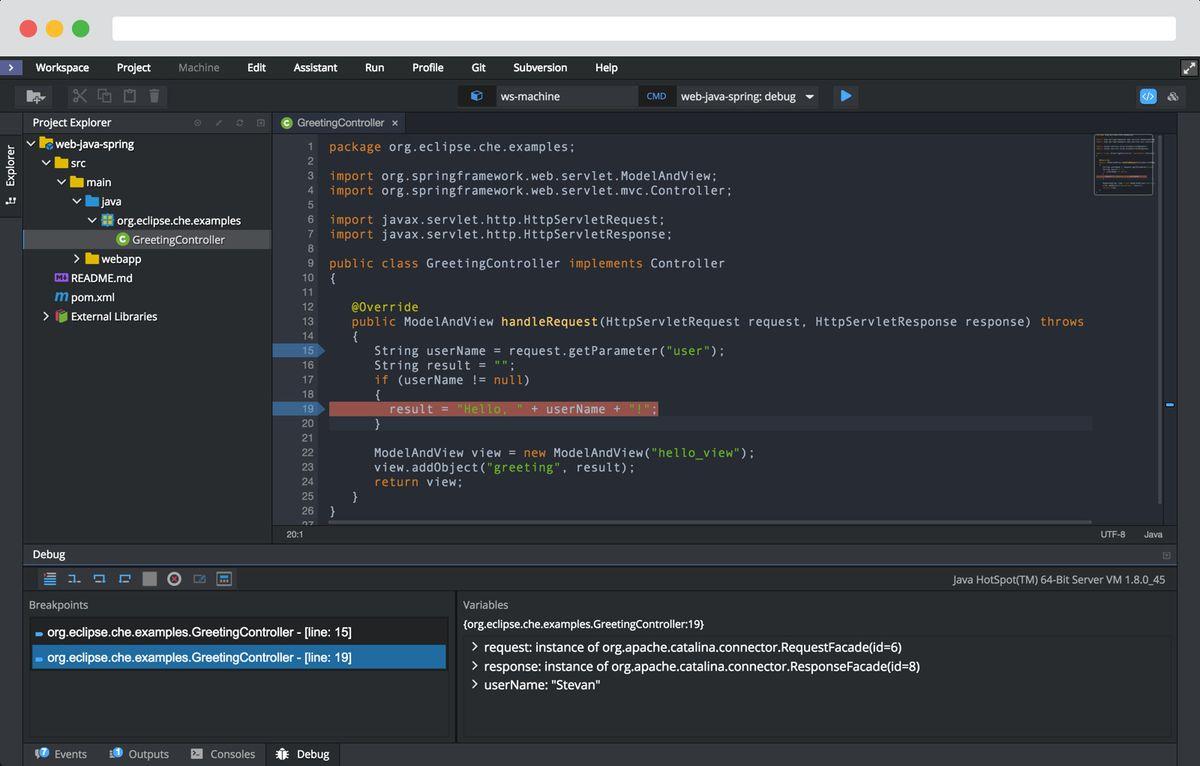
Task: Open the Git menu
Action: pyautogui.click(x=479, y=68)
